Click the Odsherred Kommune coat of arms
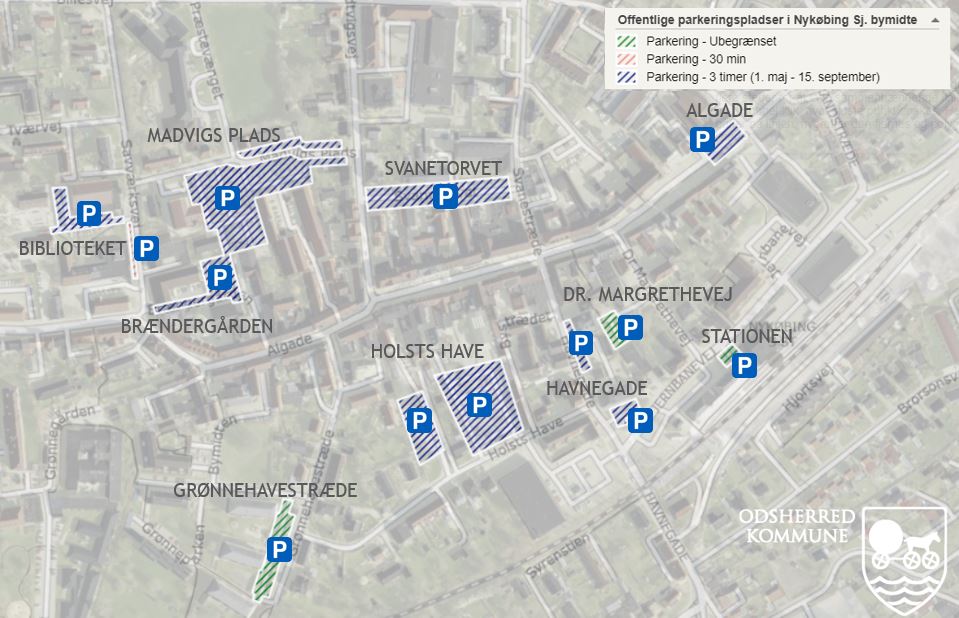959x618 pixels. click(904, 560)
